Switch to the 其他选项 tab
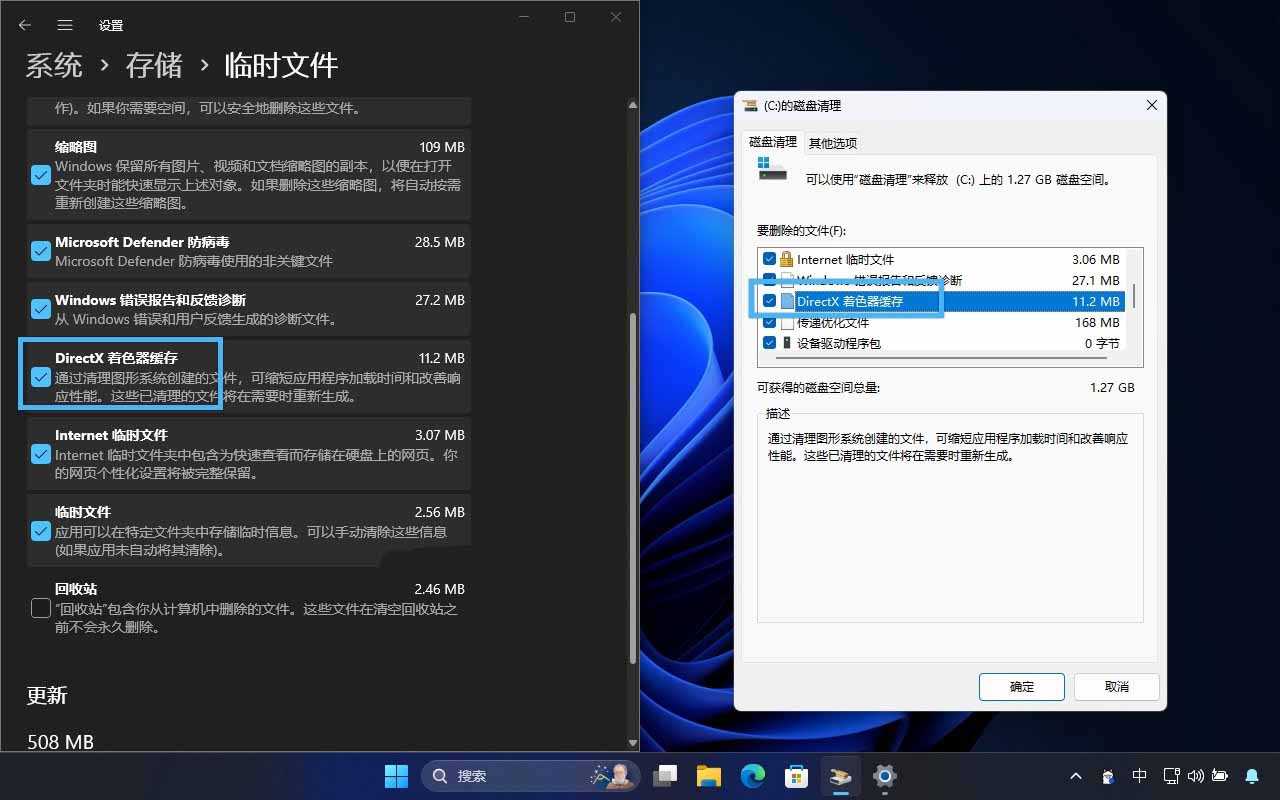1280x800 pixels. [833, 142]
